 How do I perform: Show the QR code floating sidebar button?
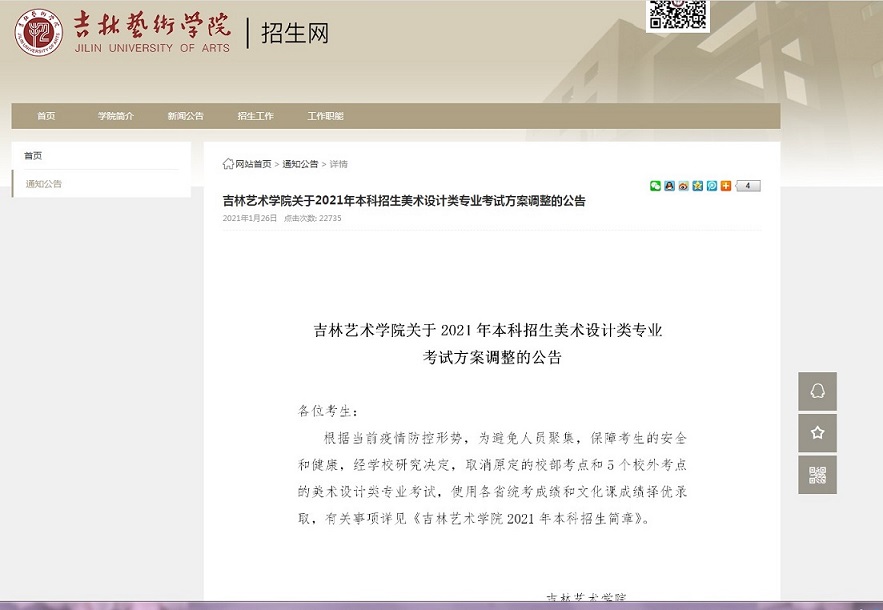817,475
